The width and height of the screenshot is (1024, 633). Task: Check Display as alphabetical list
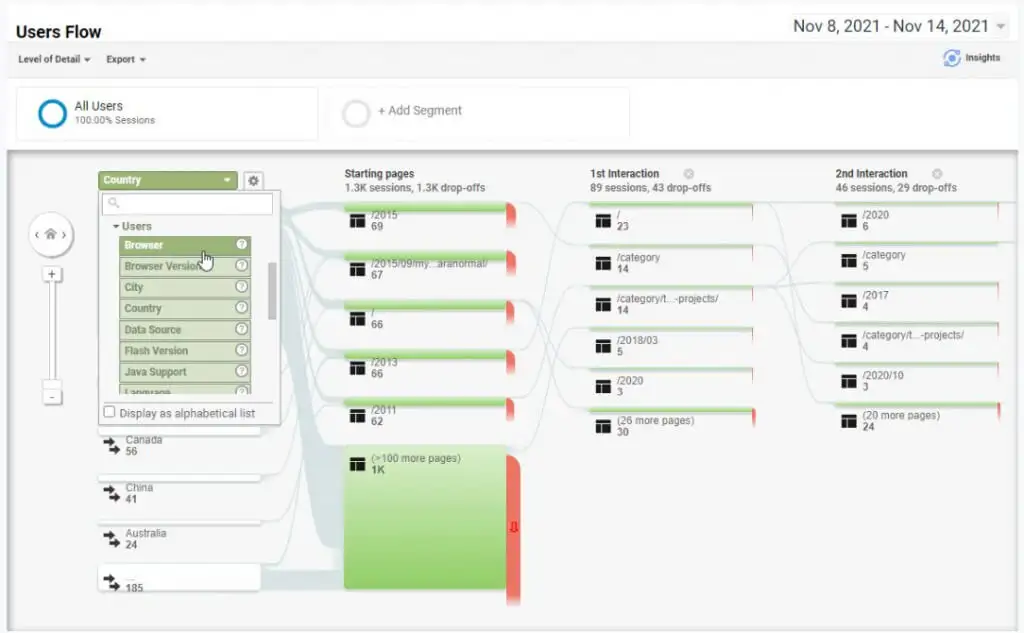[109, 412]
